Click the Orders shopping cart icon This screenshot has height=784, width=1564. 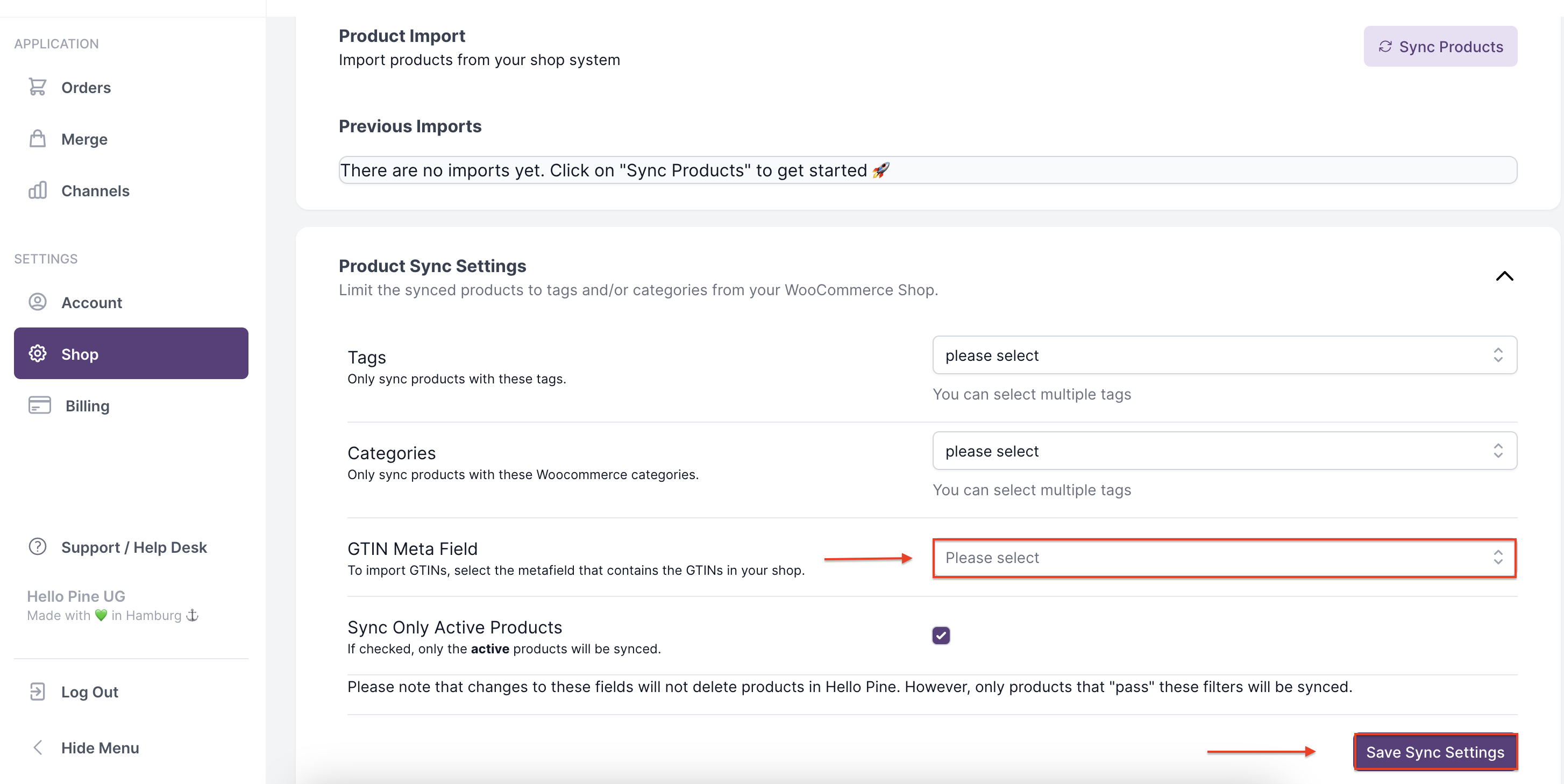pyautogui.click(x=38, y=87)
